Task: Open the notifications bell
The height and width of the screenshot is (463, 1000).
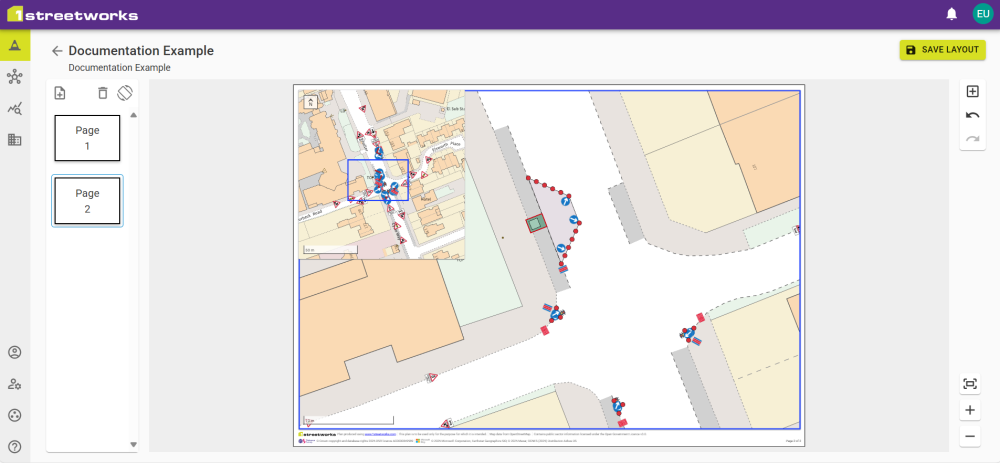Action: click(x=952, y=14)
